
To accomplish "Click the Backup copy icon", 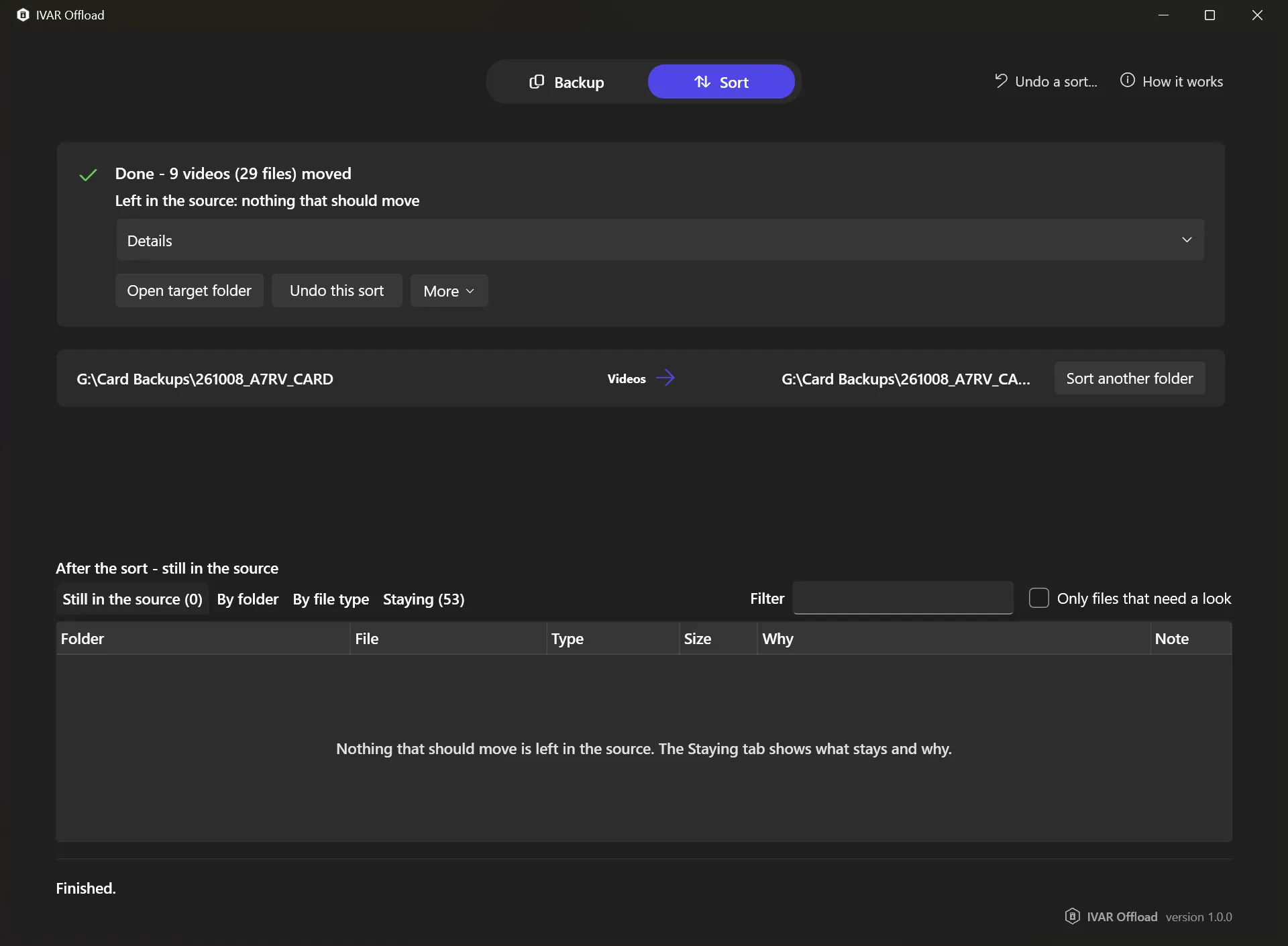I will coord(537,82).
